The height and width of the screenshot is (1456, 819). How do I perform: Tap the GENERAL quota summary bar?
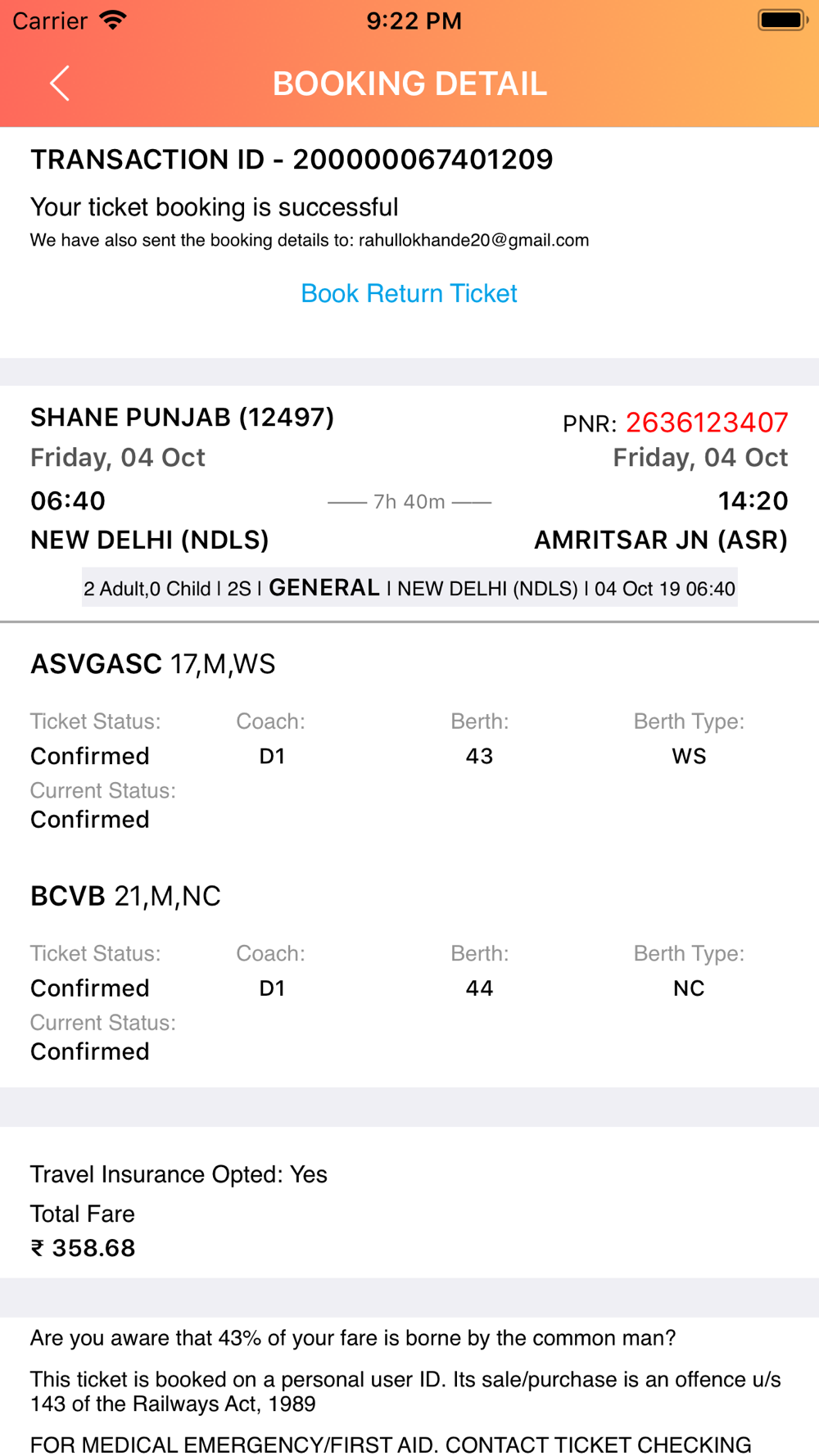click(409, 588)
